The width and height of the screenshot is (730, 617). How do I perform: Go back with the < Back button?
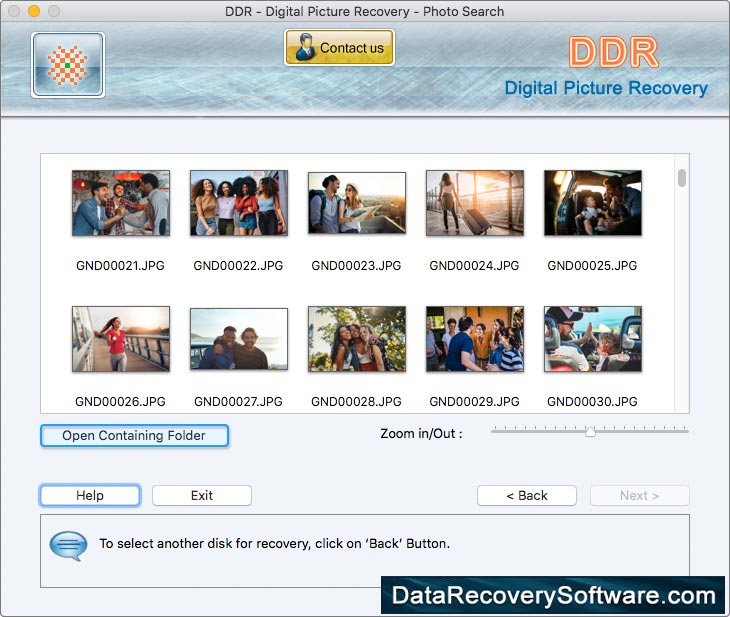[x=527, y=495]
